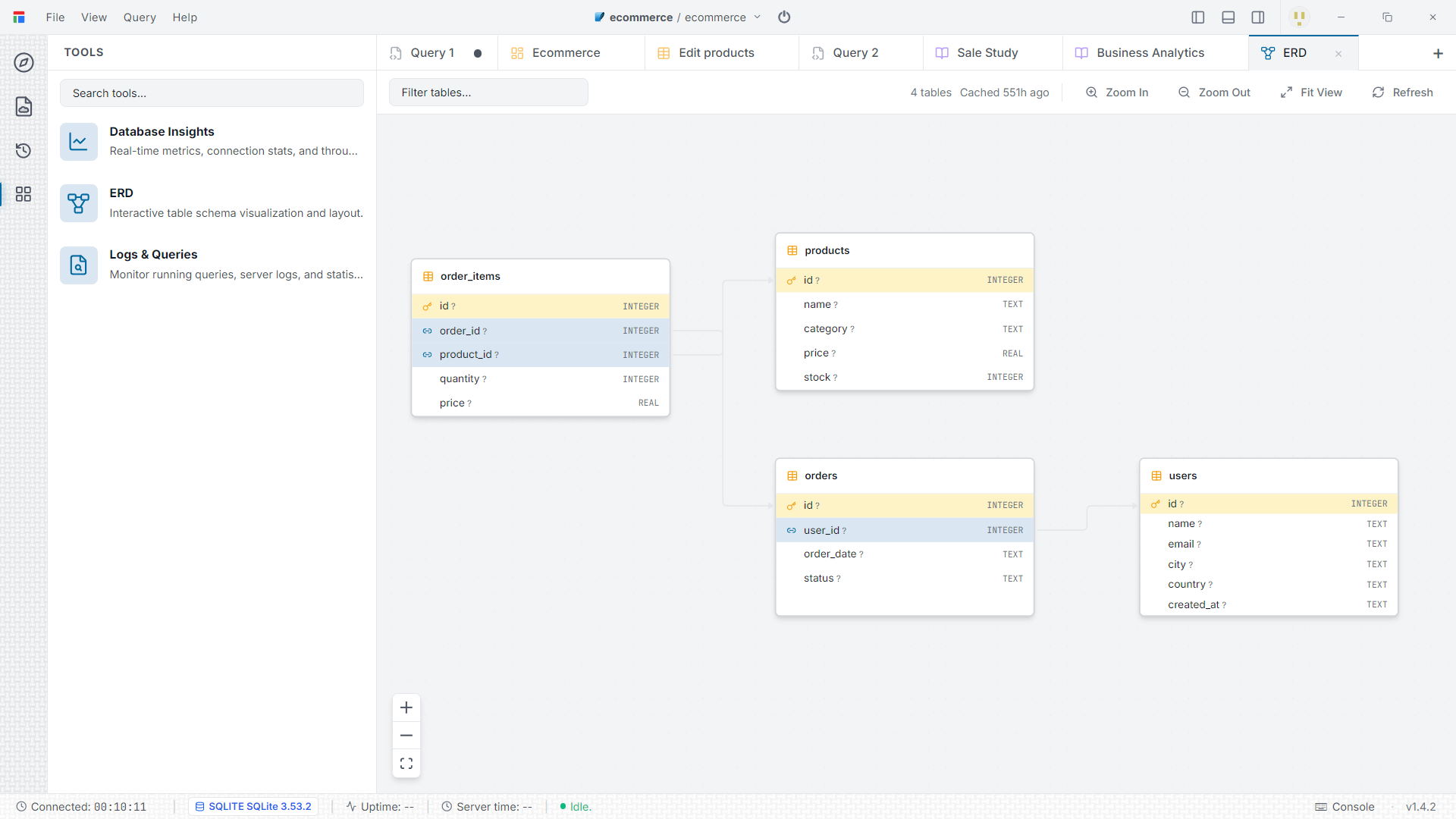This screenshot has width=1456, height=819.
Task: Select the order_items table header
Action: click(541, 277)
